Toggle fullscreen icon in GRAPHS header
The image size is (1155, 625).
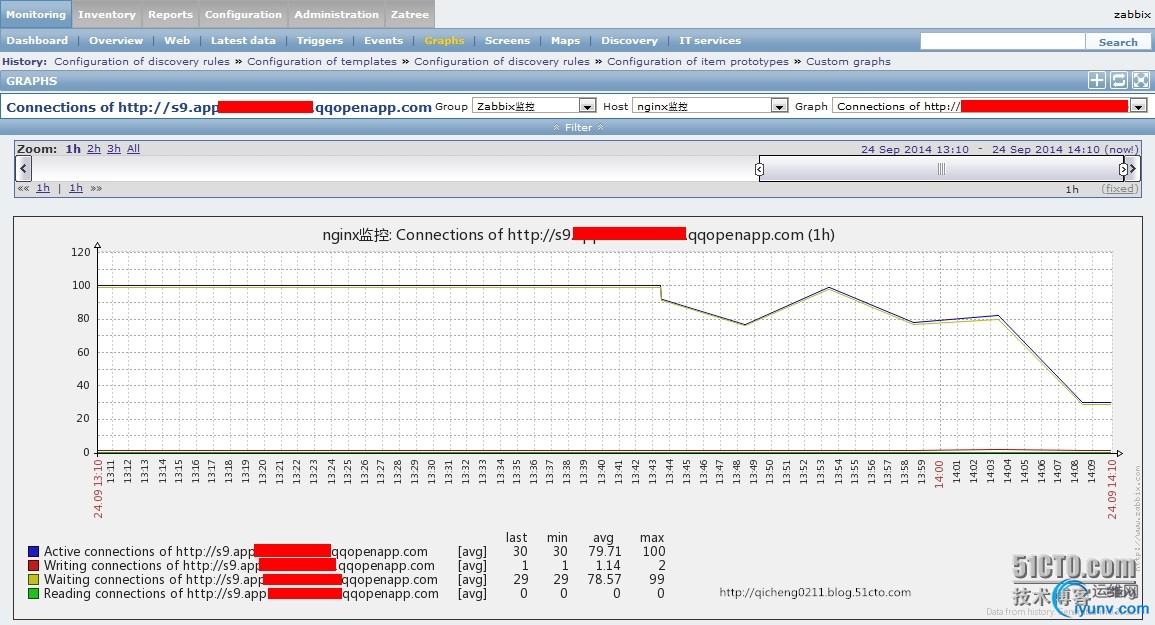(x=1141, y=80)
